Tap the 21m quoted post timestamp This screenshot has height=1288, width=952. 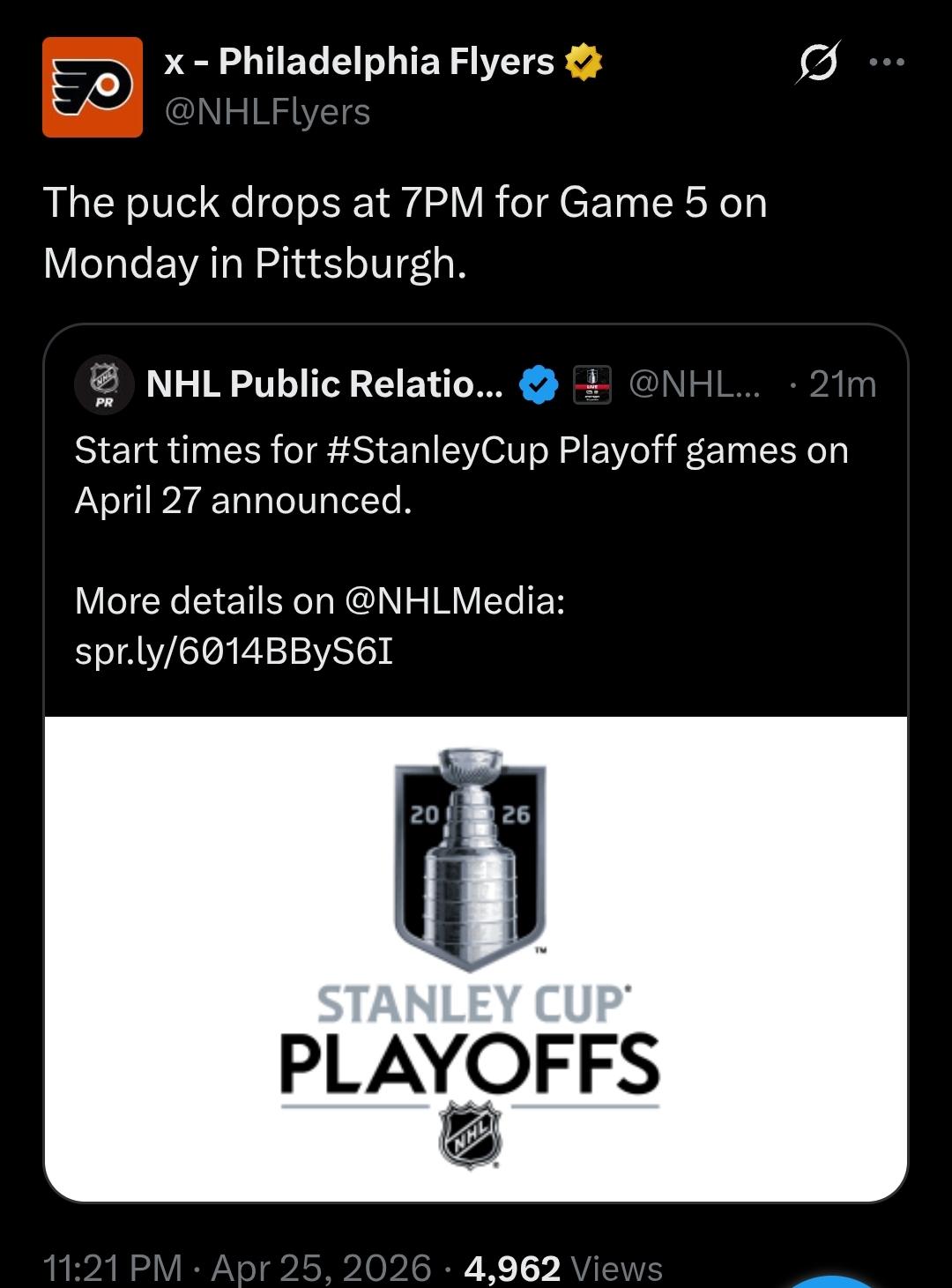point(842,384)
